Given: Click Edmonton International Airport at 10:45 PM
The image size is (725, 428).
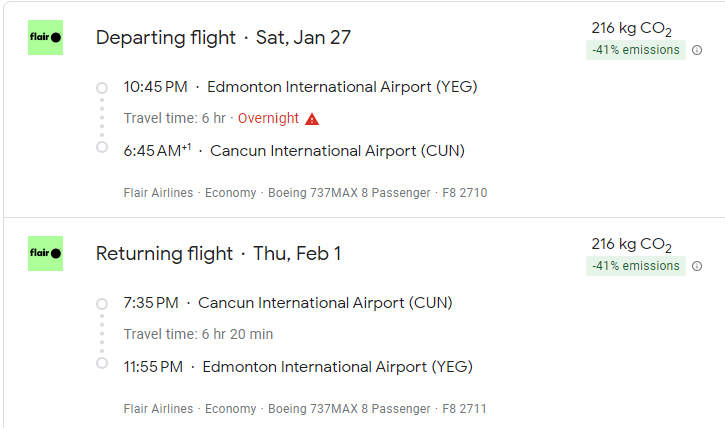Looking at the screenshot, I should (x=342, y=87).
